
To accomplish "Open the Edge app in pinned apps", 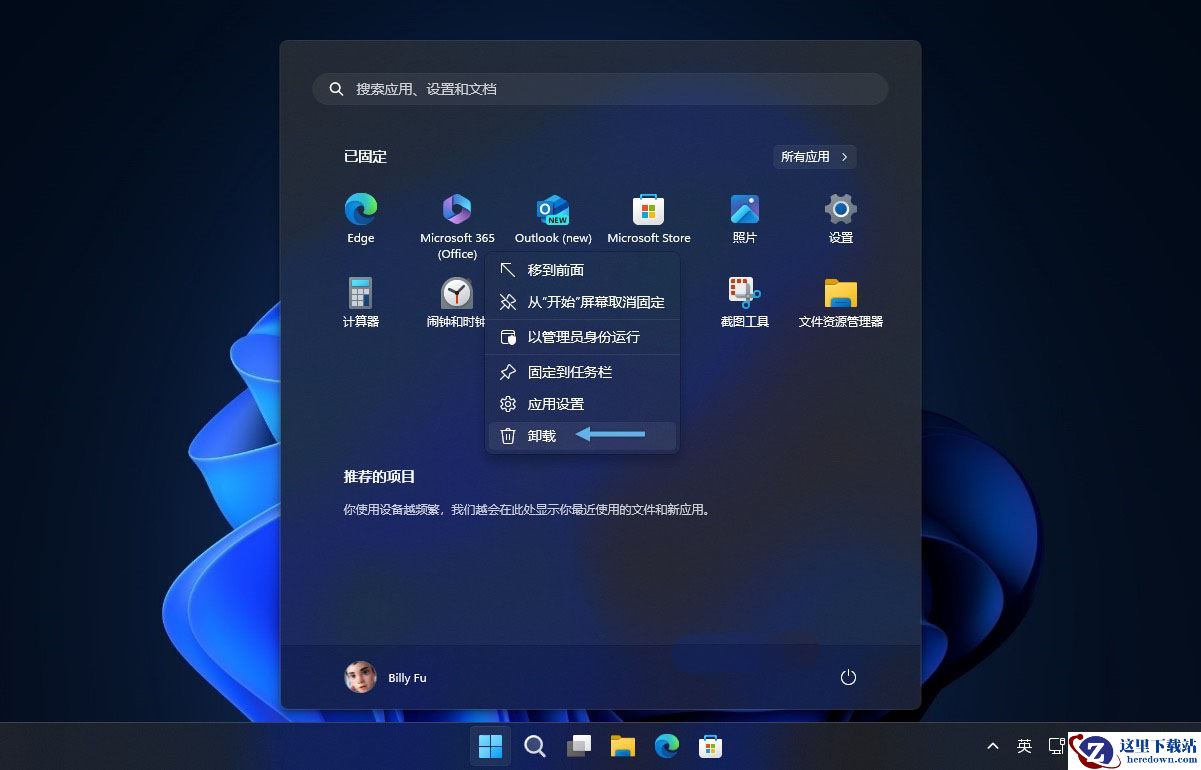I will (360, 218).
